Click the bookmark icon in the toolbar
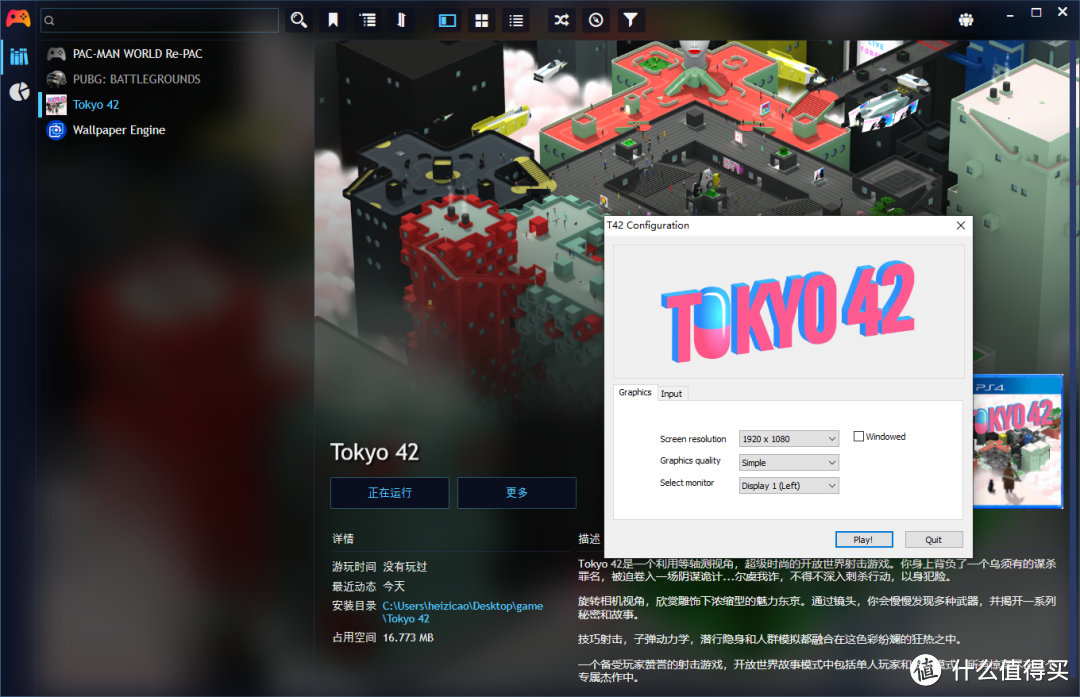The width and height of the screenshot is (1080, 697). (333, 20)
